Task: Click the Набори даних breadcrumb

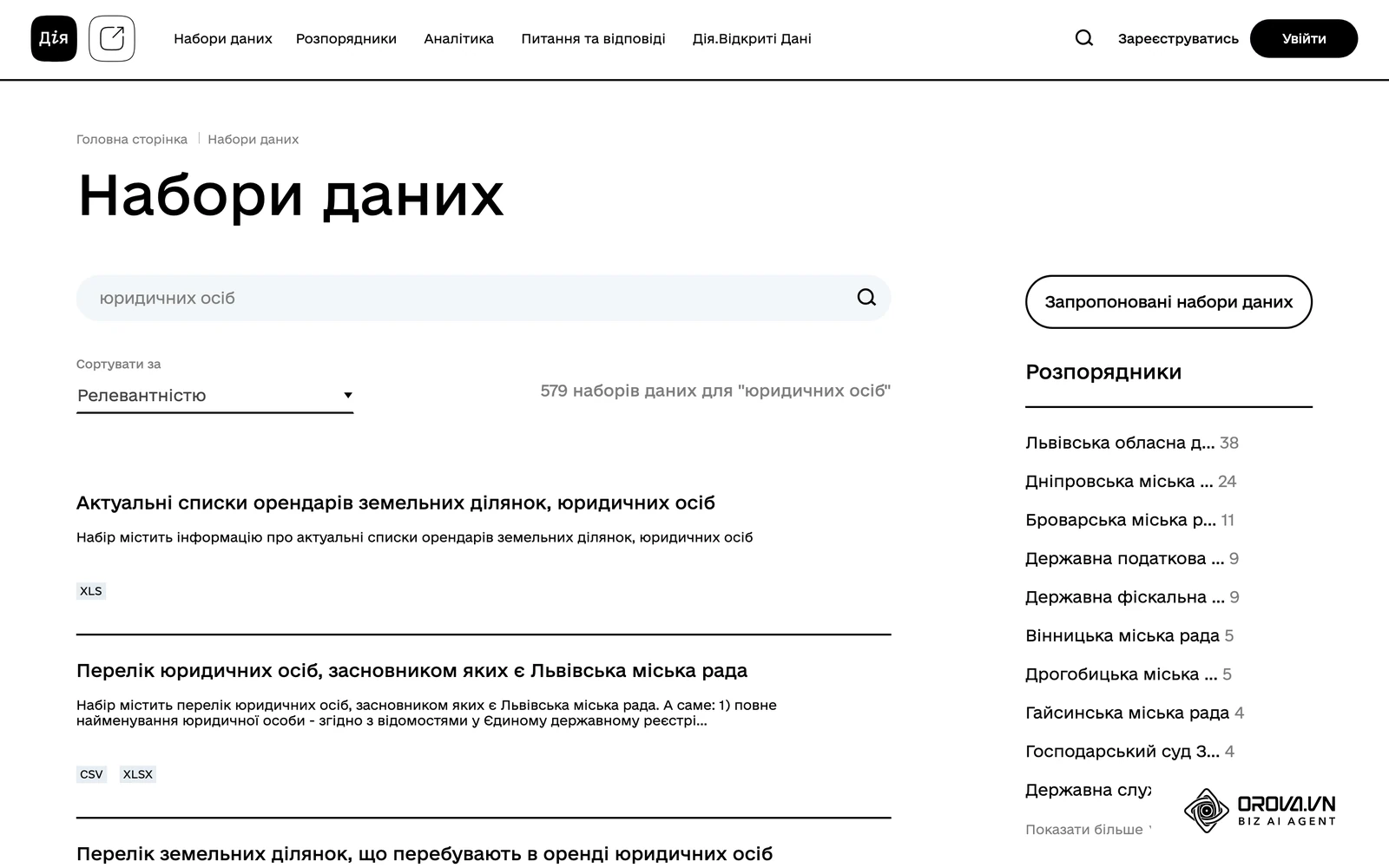Action: 253,140
